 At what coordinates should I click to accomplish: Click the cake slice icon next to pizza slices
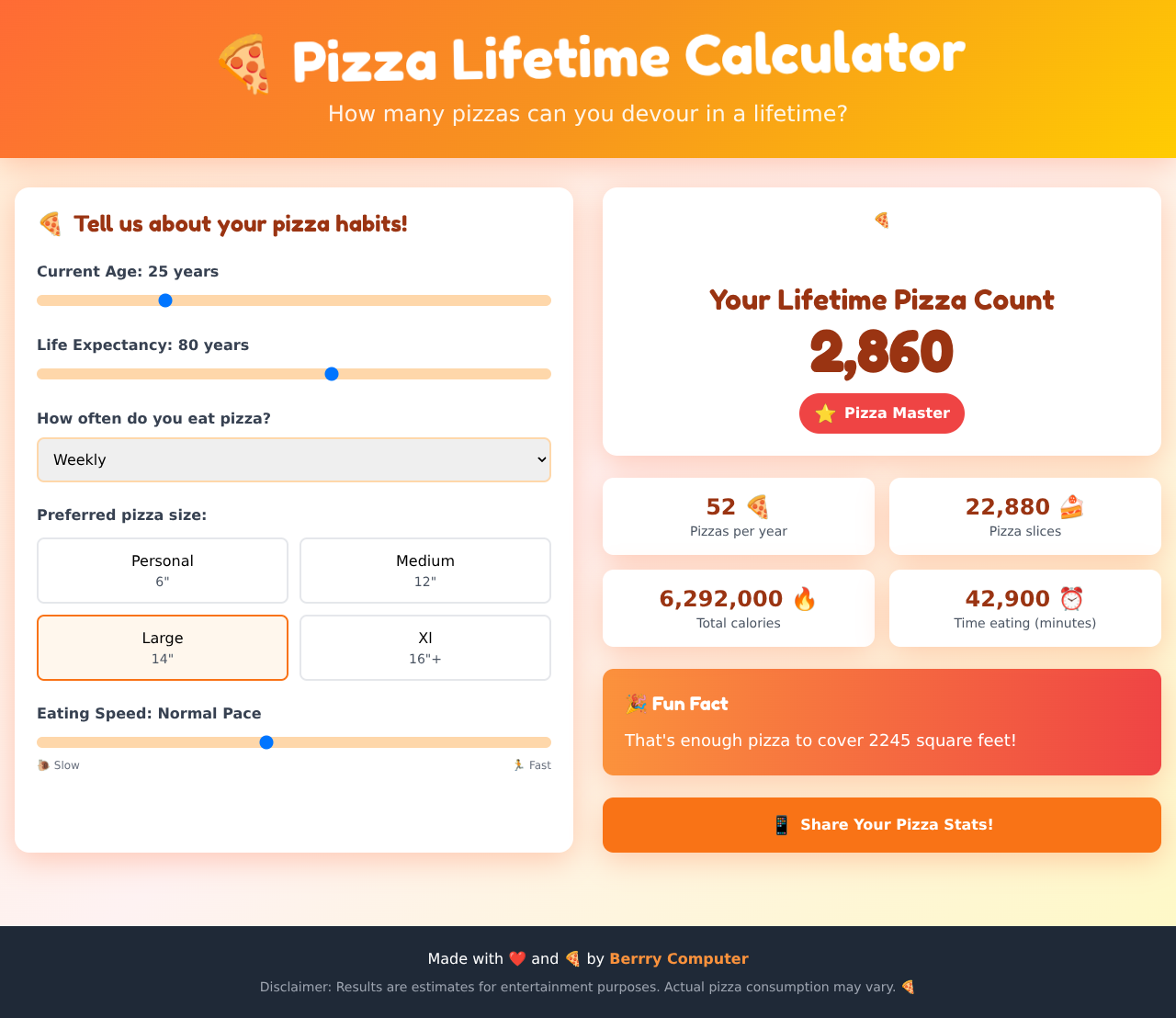(x=1073, y=506)
